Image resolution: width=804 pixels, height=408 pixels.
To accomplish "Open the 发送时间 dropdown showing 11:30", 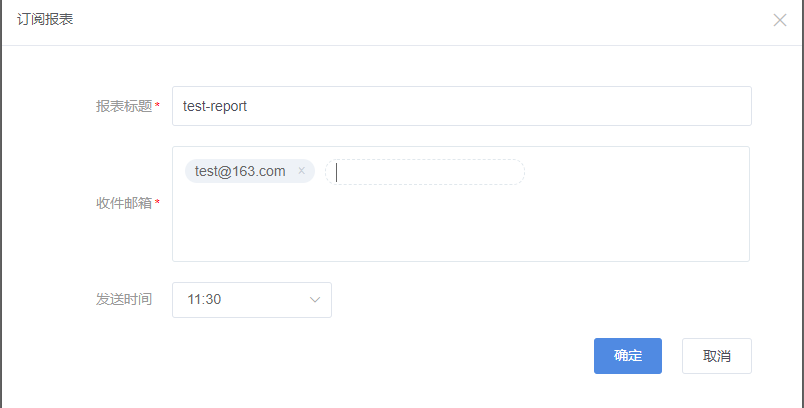I will click(x=251, y=300).
